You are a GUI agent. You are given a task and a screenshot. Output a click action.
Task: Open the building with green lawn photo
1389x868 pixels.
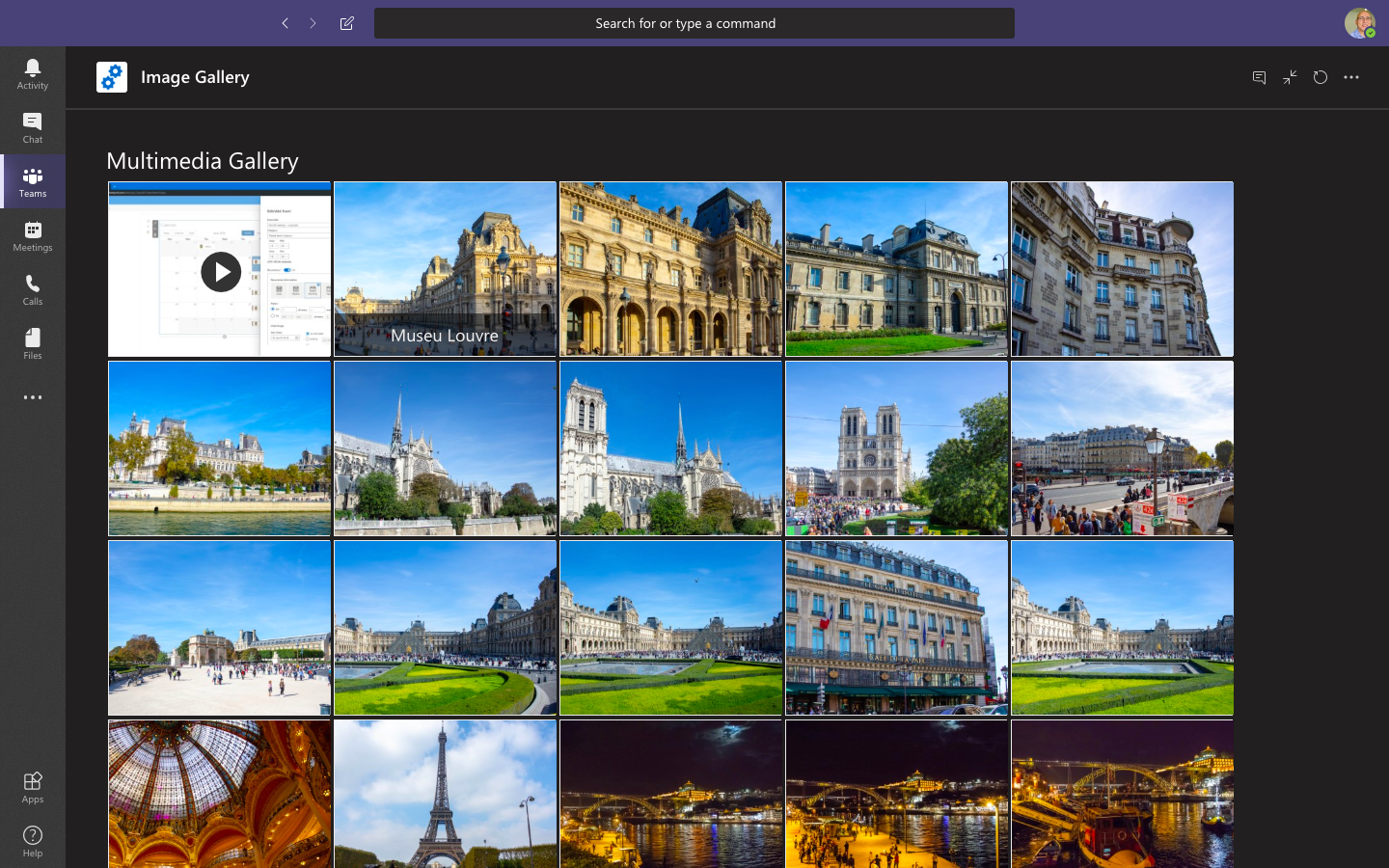click(x=897, y=269)
